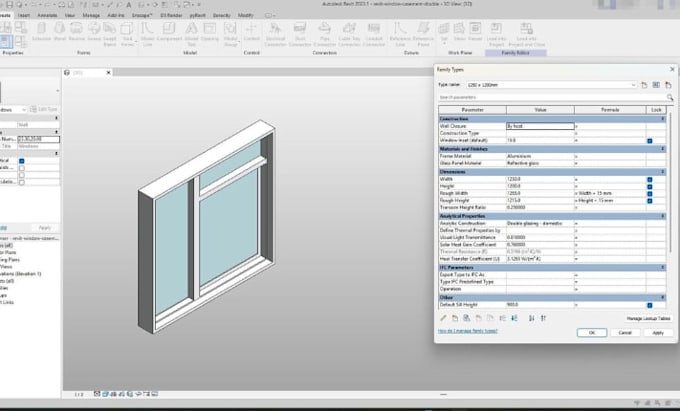This screenshot has width=680, height=411.
Task: Open the Type name dropdown
Action: [x=633, y=85]
